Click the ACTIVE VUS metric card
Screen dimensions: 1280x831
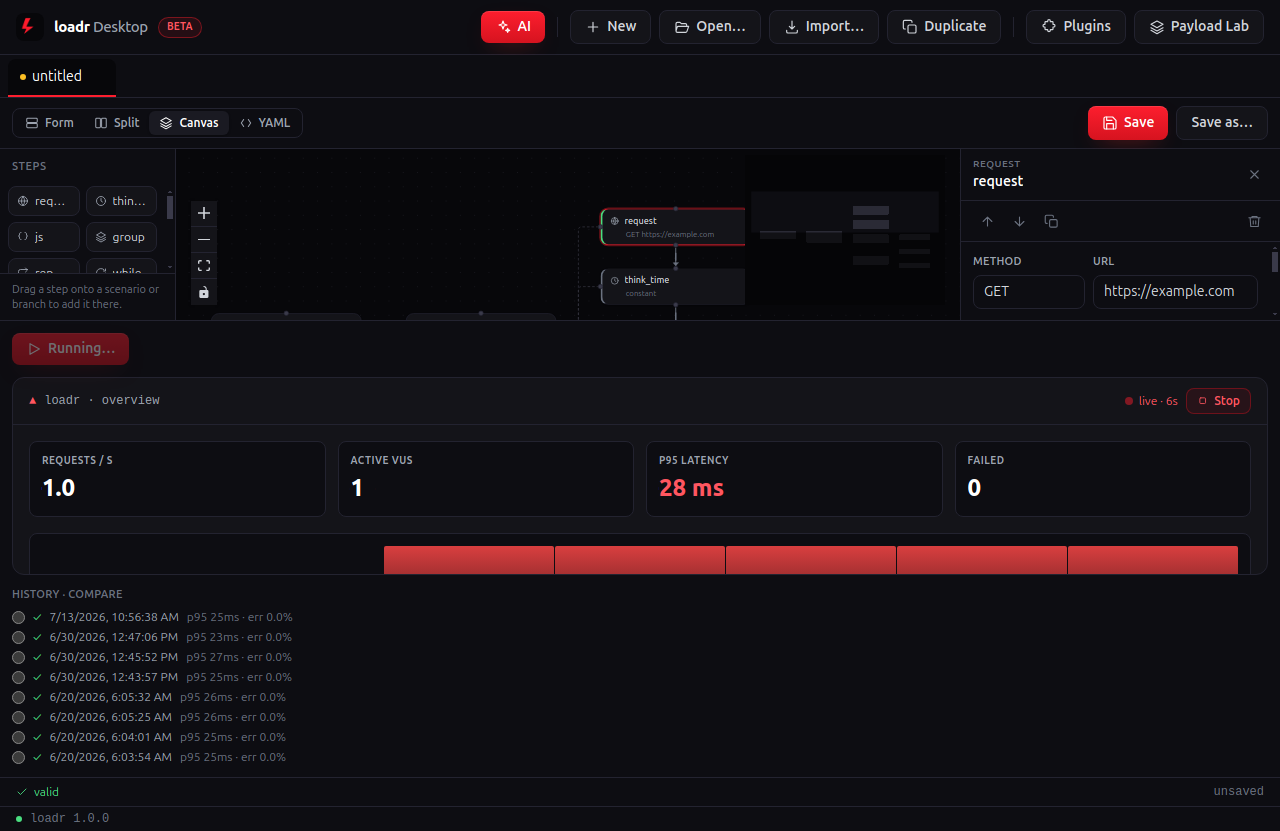click(485, 479)
